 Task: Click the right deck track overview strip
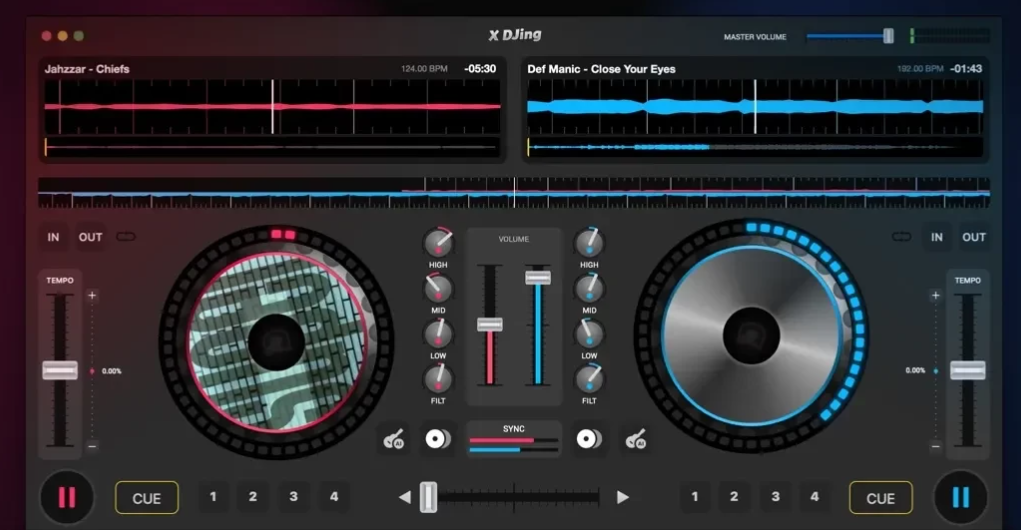(755, 147)
